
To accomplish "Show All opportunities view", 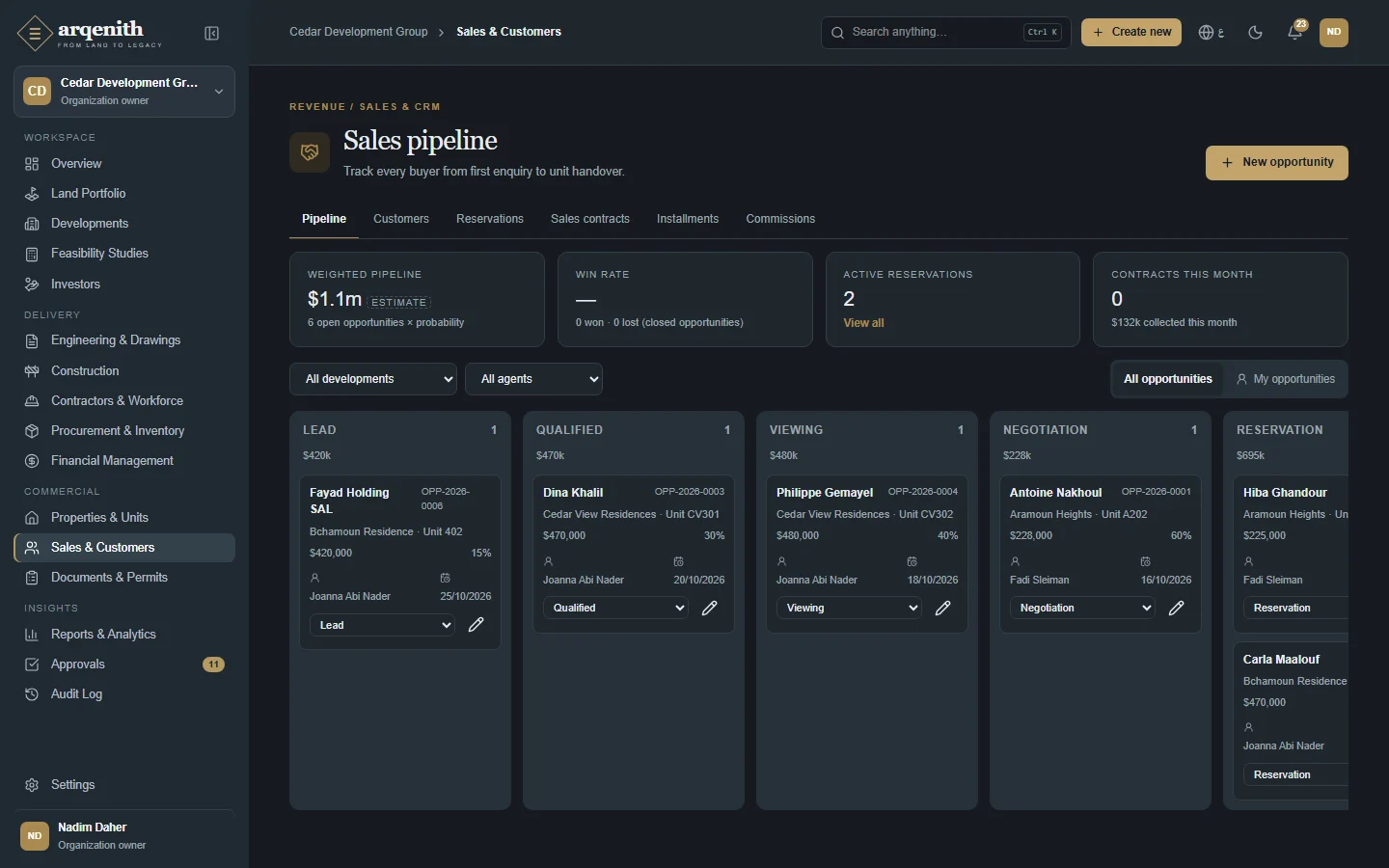I will (1167, 379).
